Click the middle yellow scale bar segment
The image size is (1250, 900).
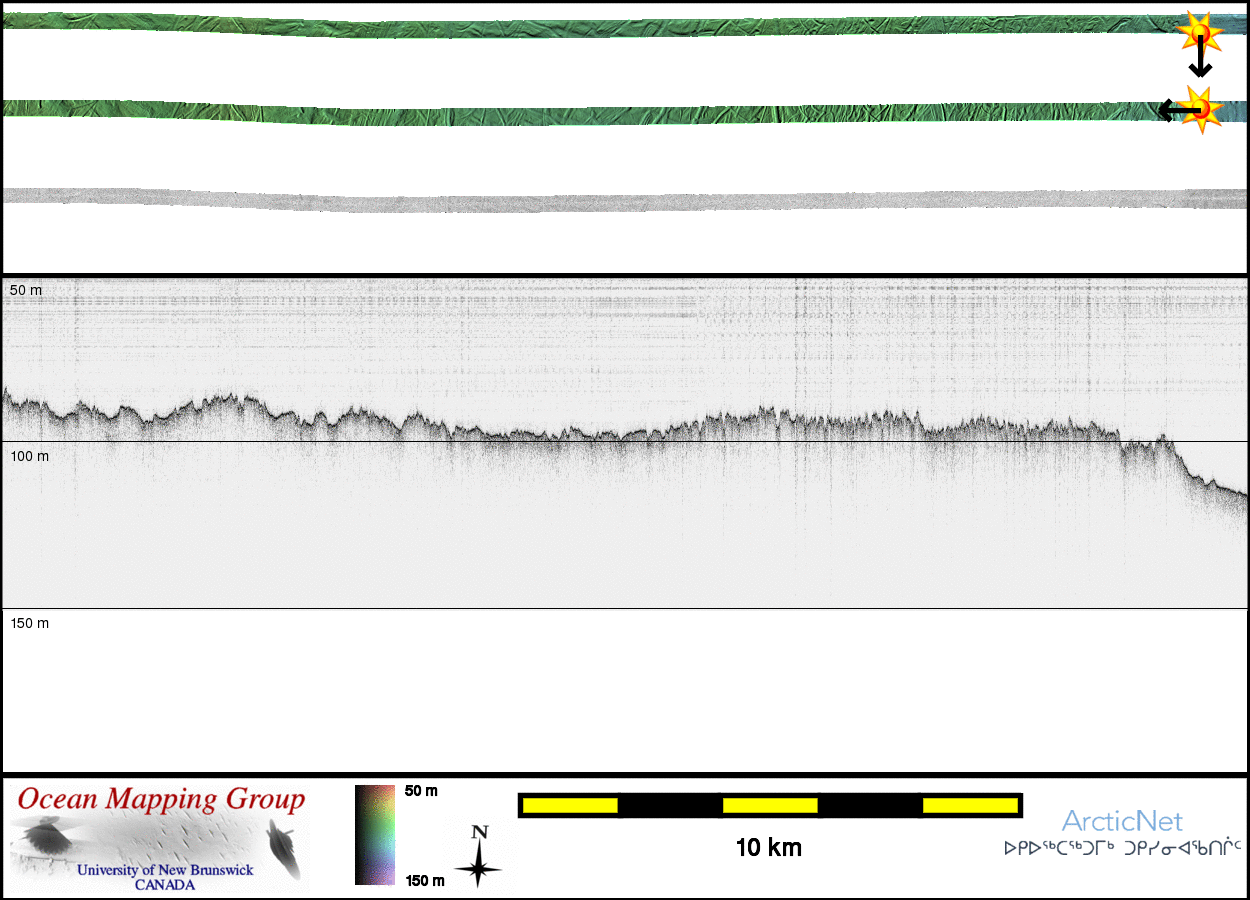click(770, 805)
